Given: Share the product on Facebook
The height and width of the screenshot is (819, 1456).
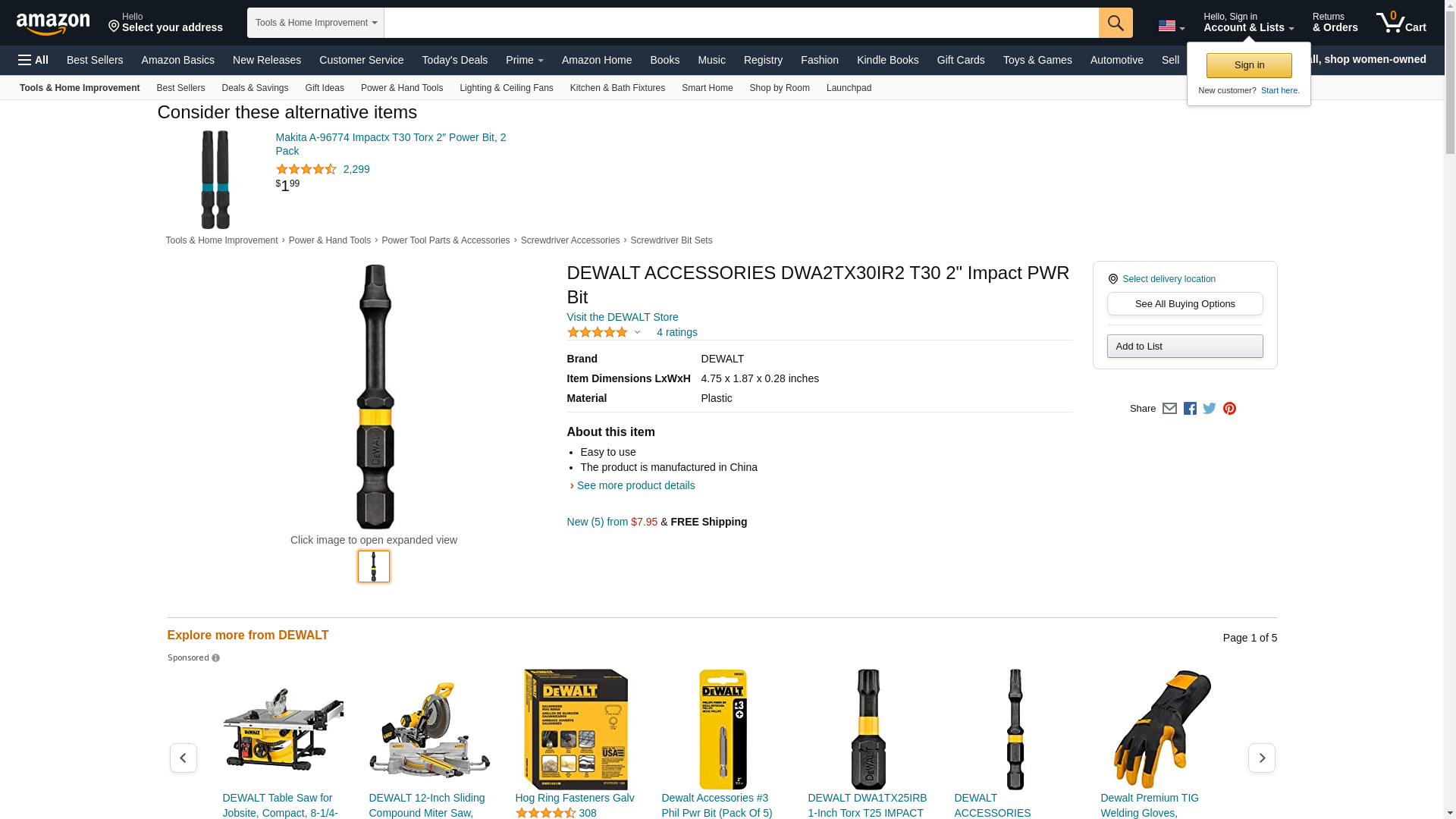Looking at the screenshot, I should click(x=1190, y=409).
